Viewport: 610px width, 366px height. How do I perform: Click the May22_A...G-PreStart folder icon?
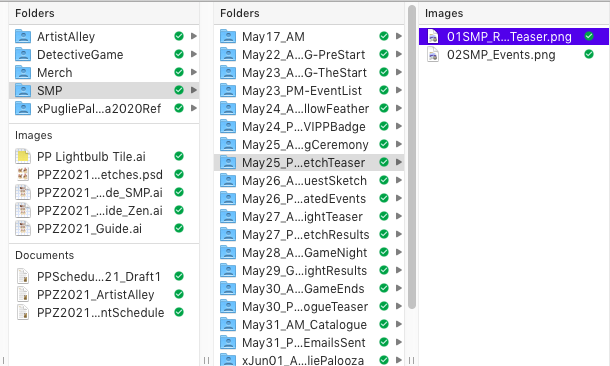coord(228,54)
